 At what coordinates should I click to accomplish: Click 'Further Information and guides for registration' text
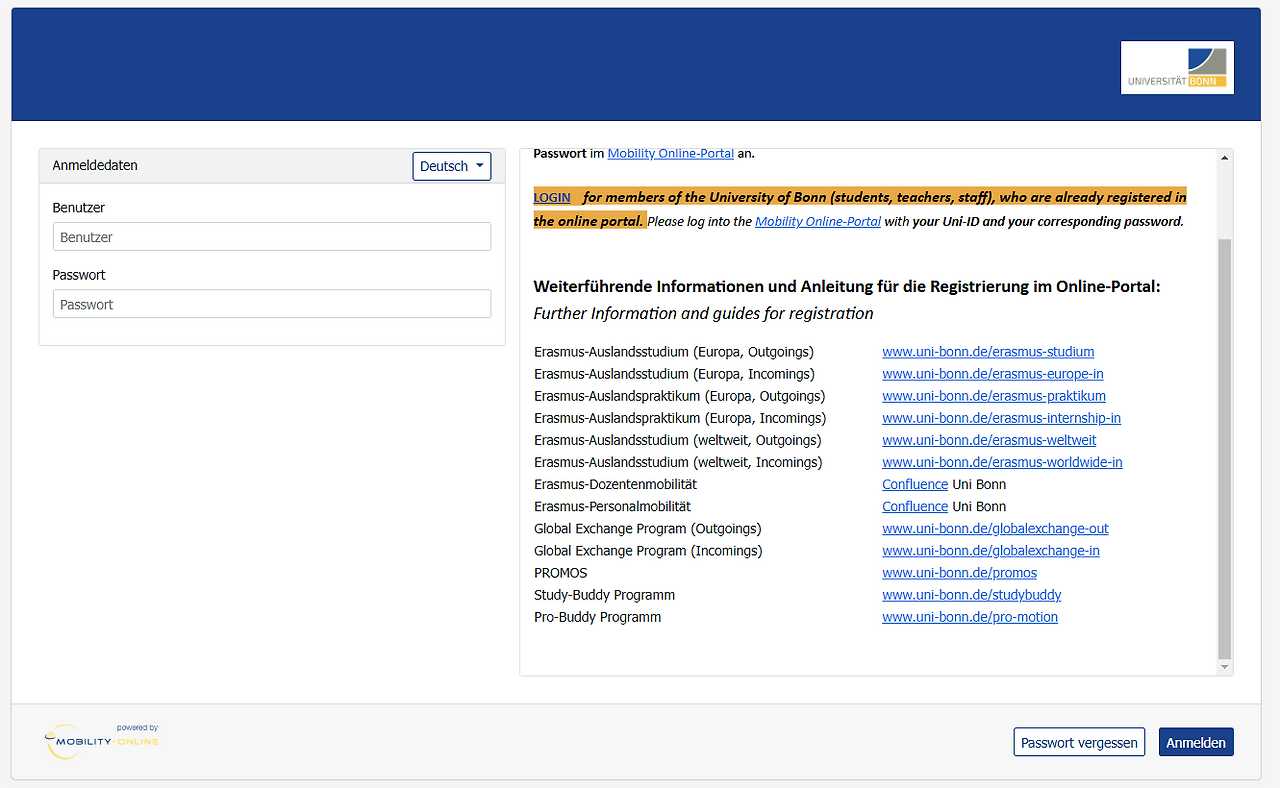point(704,314)
